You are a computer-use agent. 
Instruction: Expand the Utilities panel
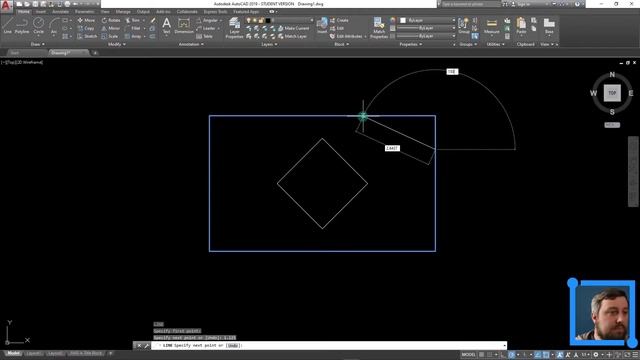pos(496,44)
